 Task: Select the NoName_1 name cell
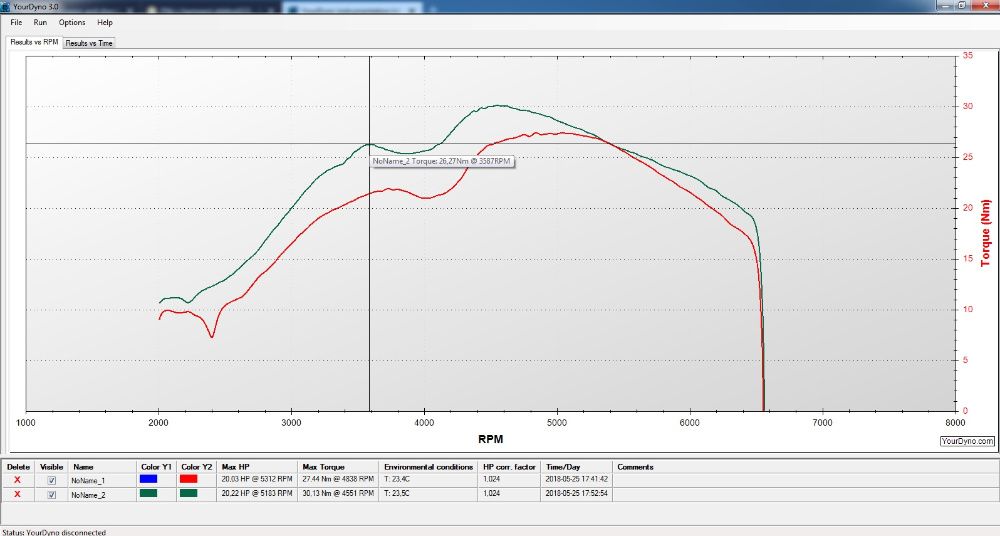point(102,480)
